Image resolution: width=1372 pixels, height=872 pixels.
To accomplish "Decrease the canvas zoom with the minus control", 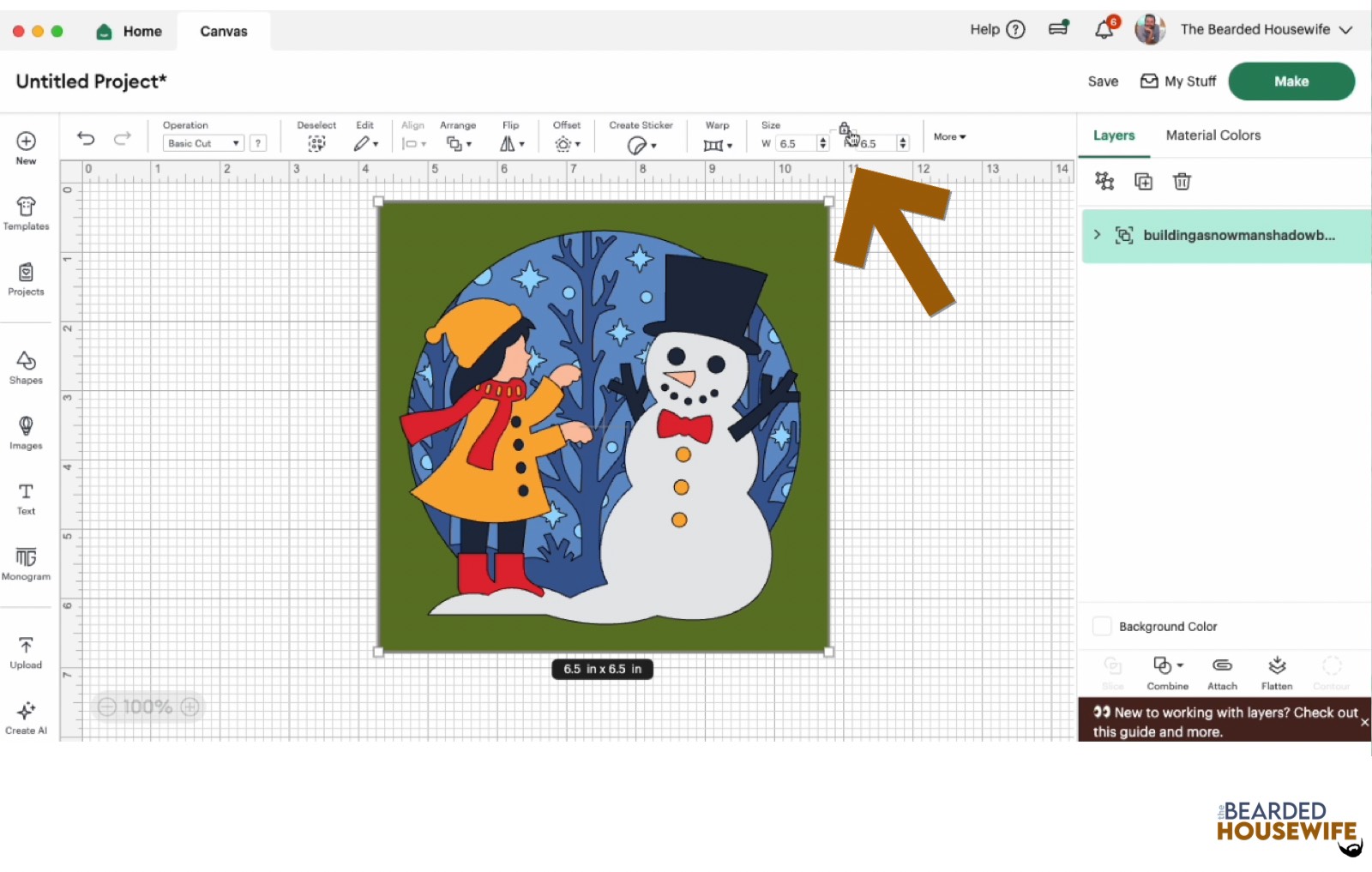I will (107, 707).
